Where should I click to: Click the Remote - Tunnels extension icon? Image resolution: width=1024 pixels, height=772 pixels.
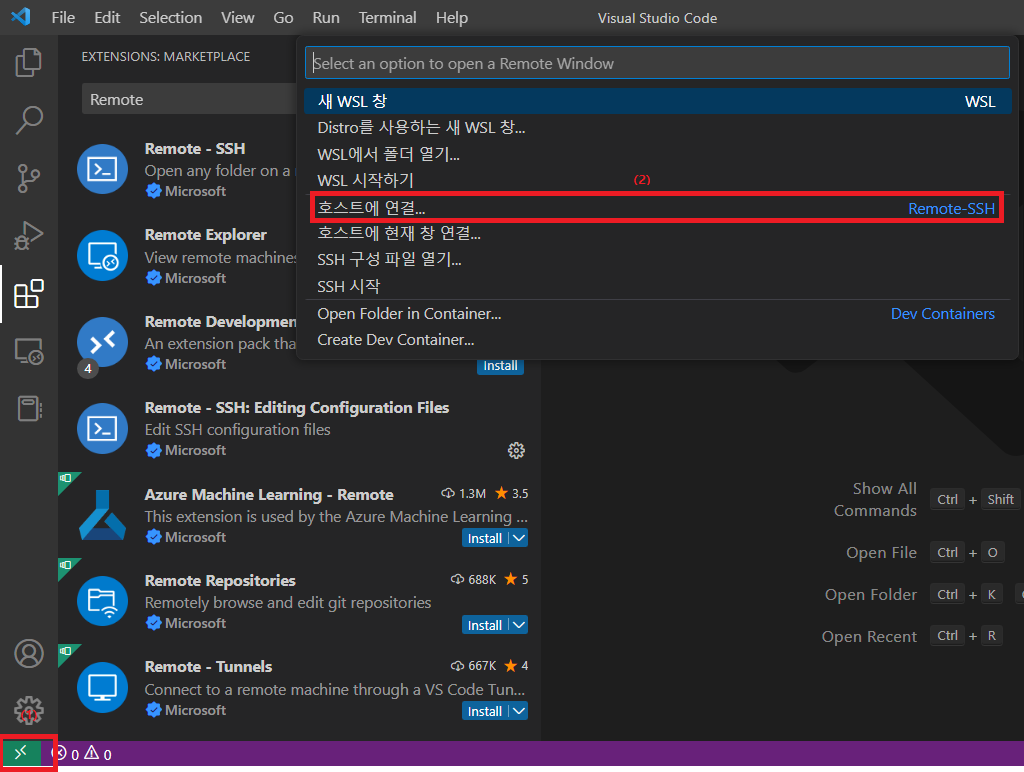pos(103,687)
